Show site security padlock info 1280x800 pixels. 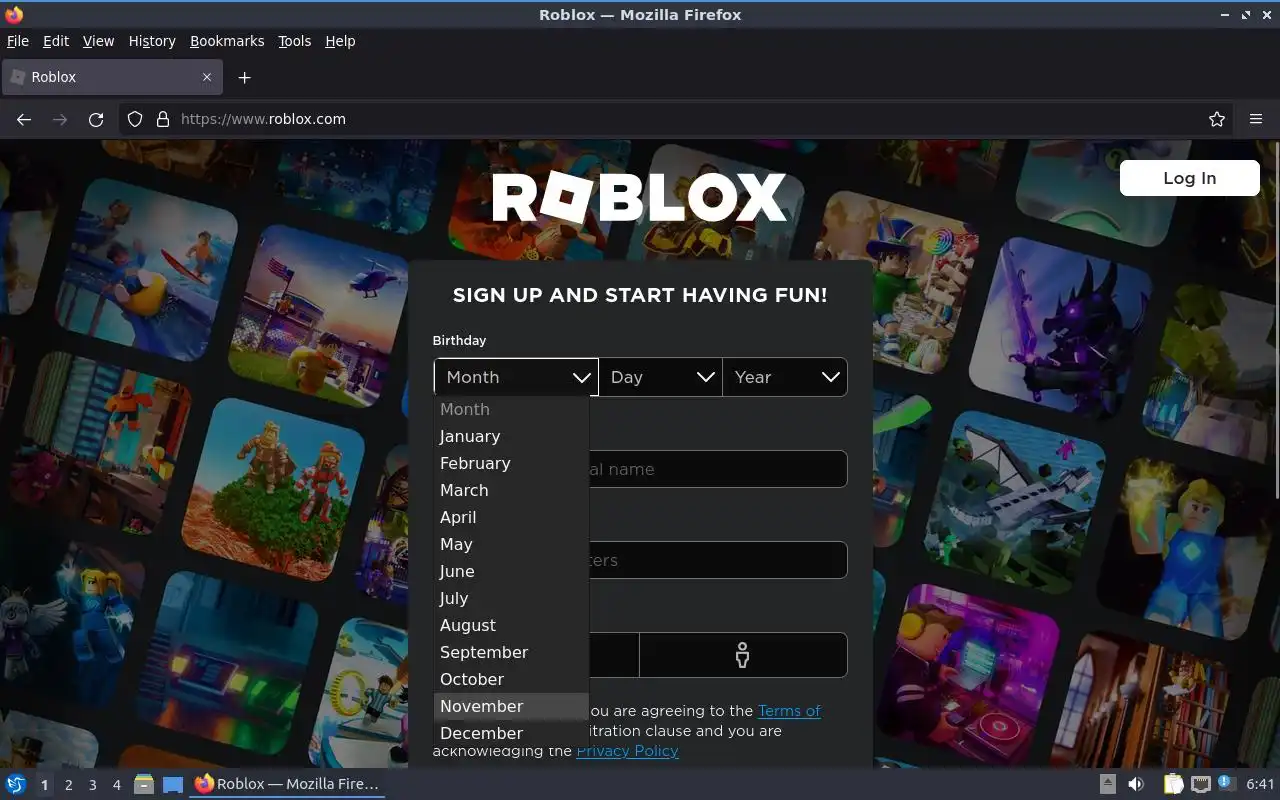tap(163, 119)
